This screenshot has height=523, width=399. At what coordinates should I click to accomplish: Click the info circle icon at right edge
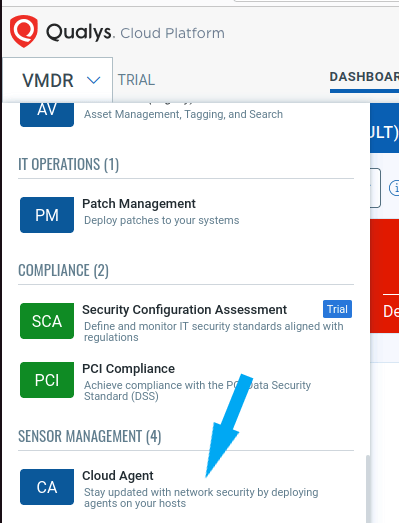coord(394,188)
